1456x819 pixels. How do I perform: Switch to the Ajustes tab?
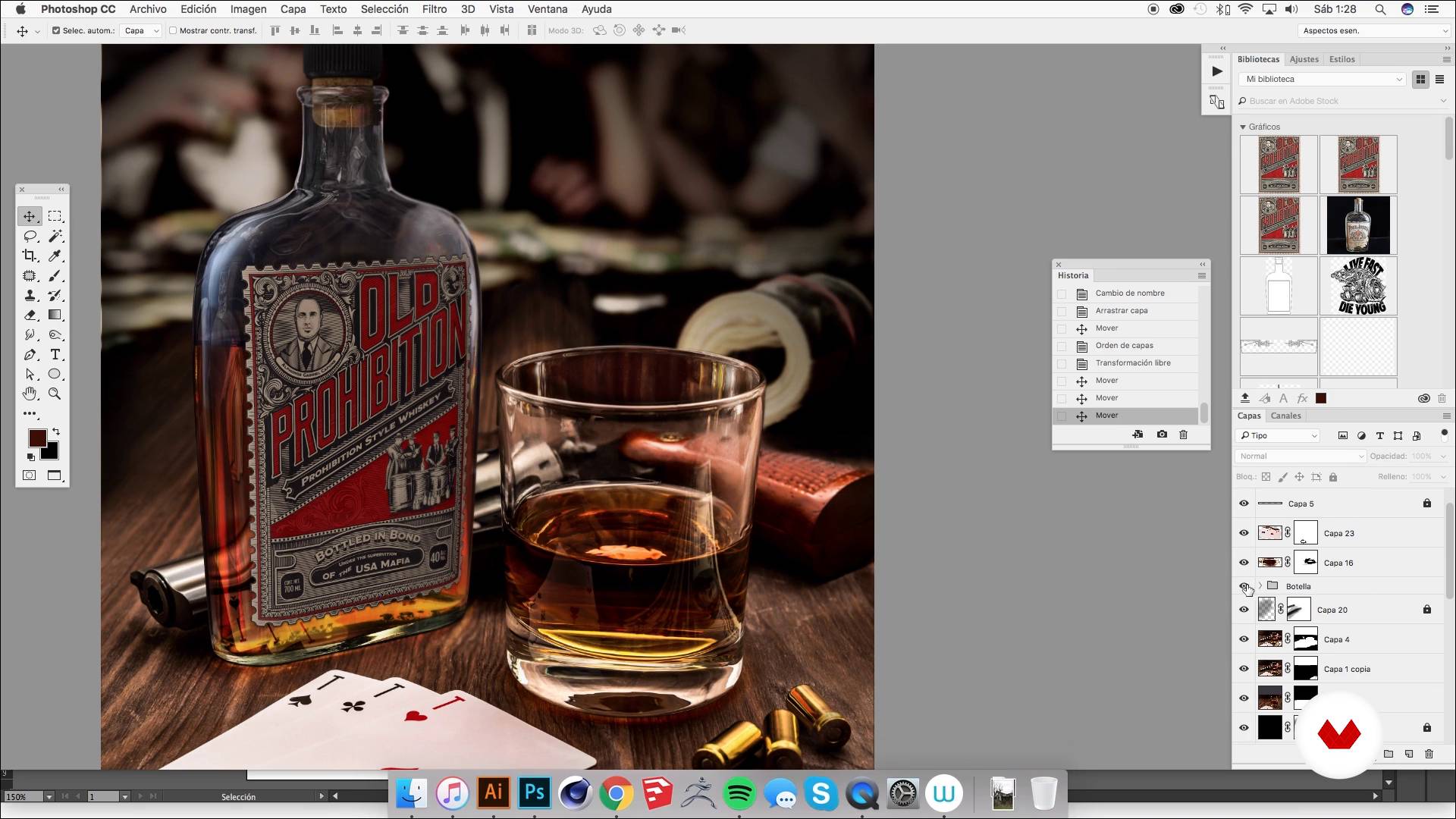tap(1304, 59)
